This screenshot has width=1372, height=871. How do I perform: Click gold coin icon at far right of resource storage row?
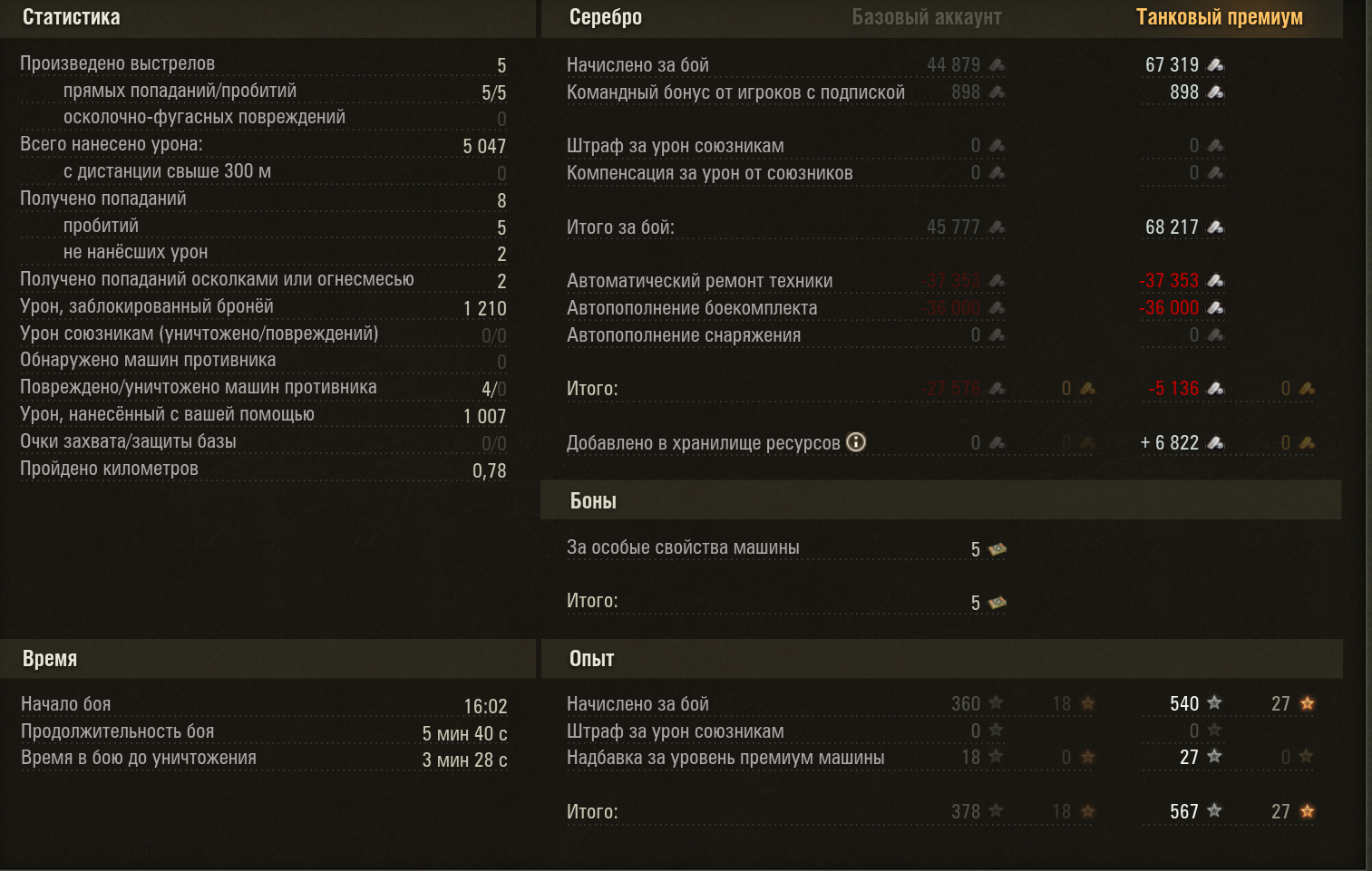coord(1307,442)
